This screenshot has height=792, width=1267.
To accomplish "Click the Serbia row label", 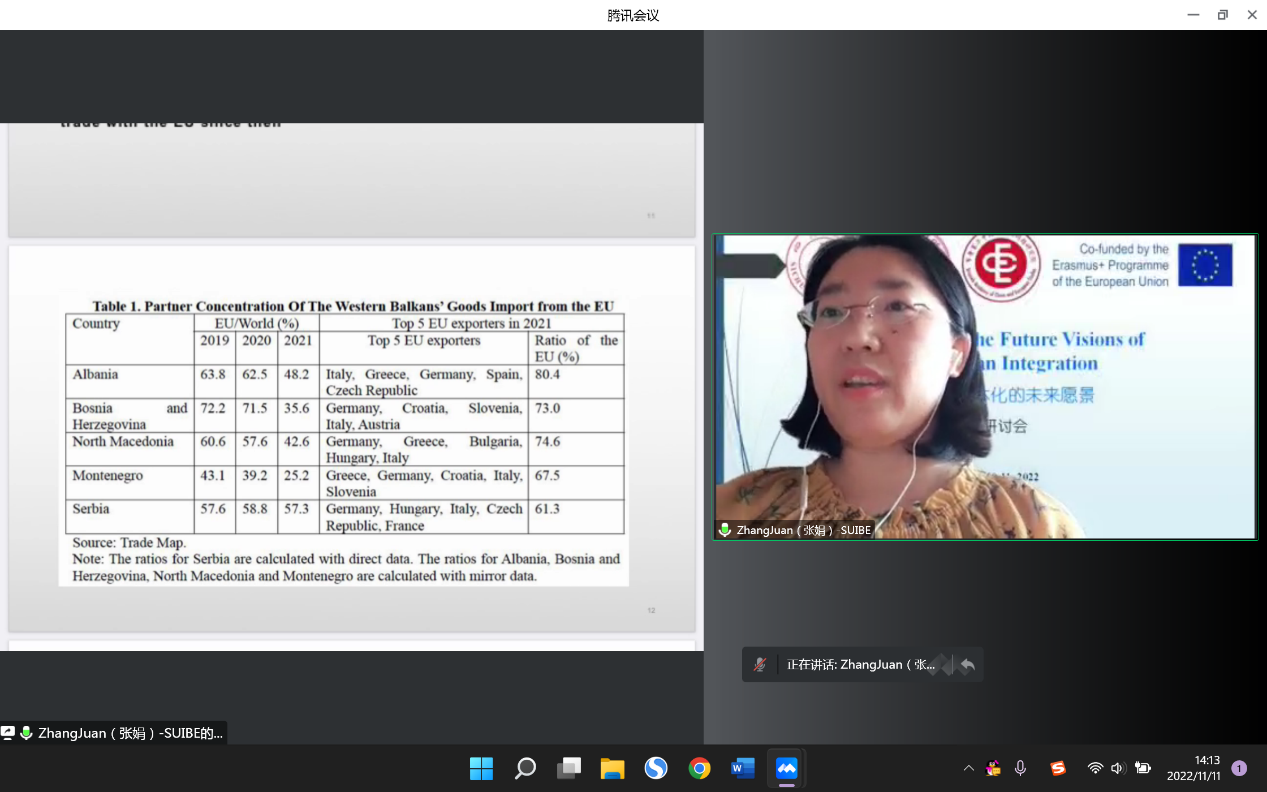I will point(91,509).
